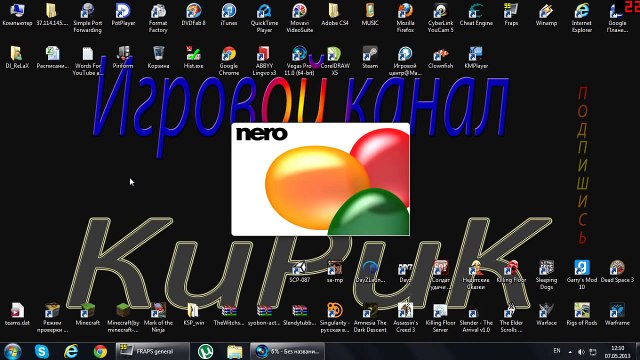
Task: Open uTorrent from the taskbar
Action: [205, 351]
